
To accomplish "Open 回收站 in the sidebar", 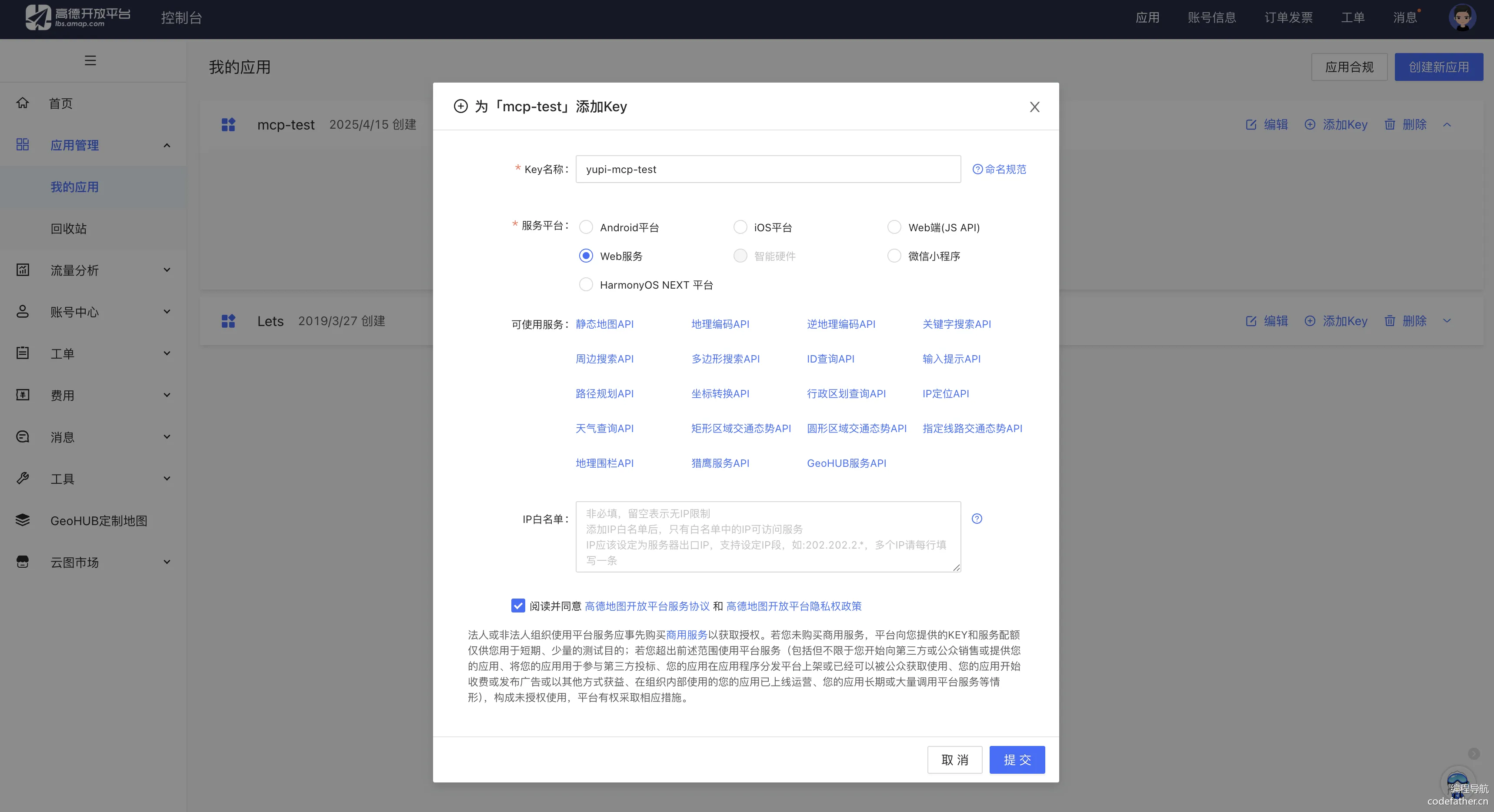I will pyautogui.click(x=68, y=229).
